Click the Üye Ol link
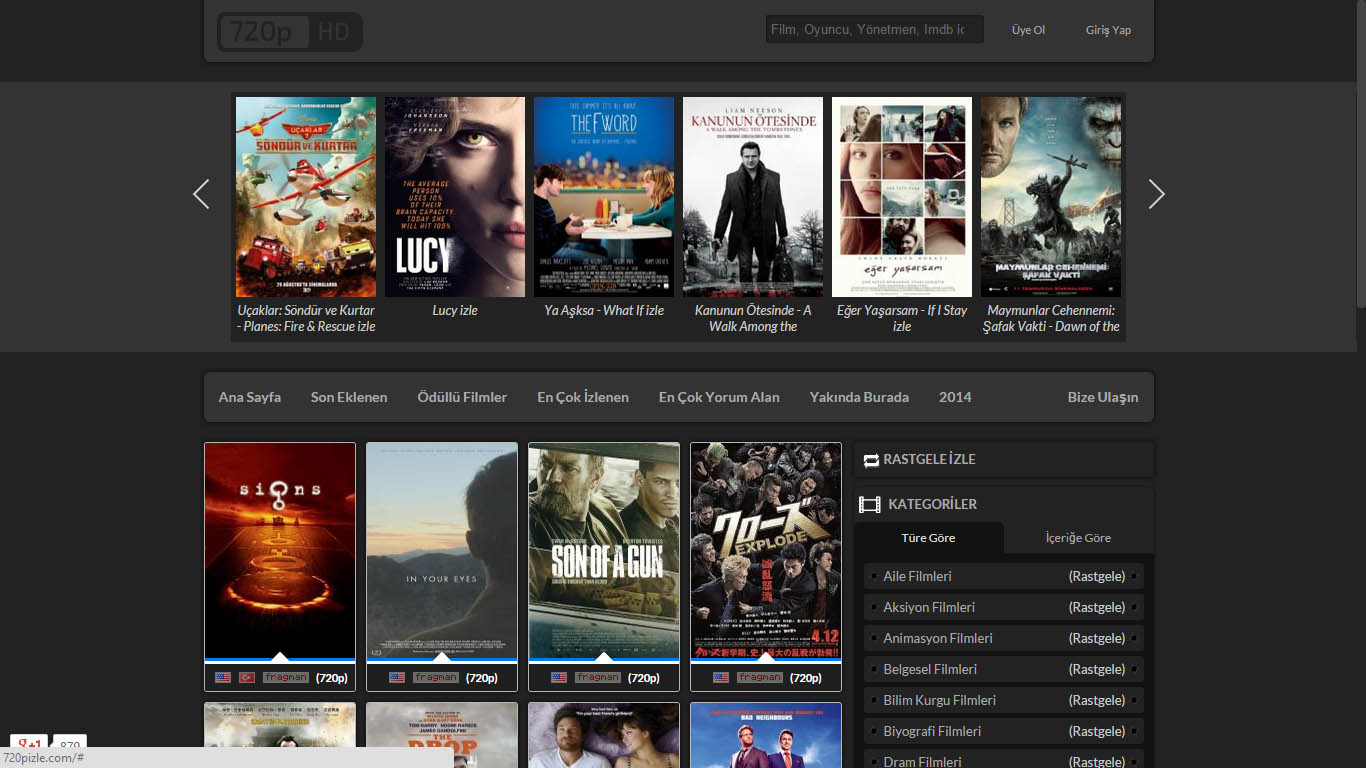Image resolution: width=1366 pixels, height=768 pixels. pos(1028,30)
